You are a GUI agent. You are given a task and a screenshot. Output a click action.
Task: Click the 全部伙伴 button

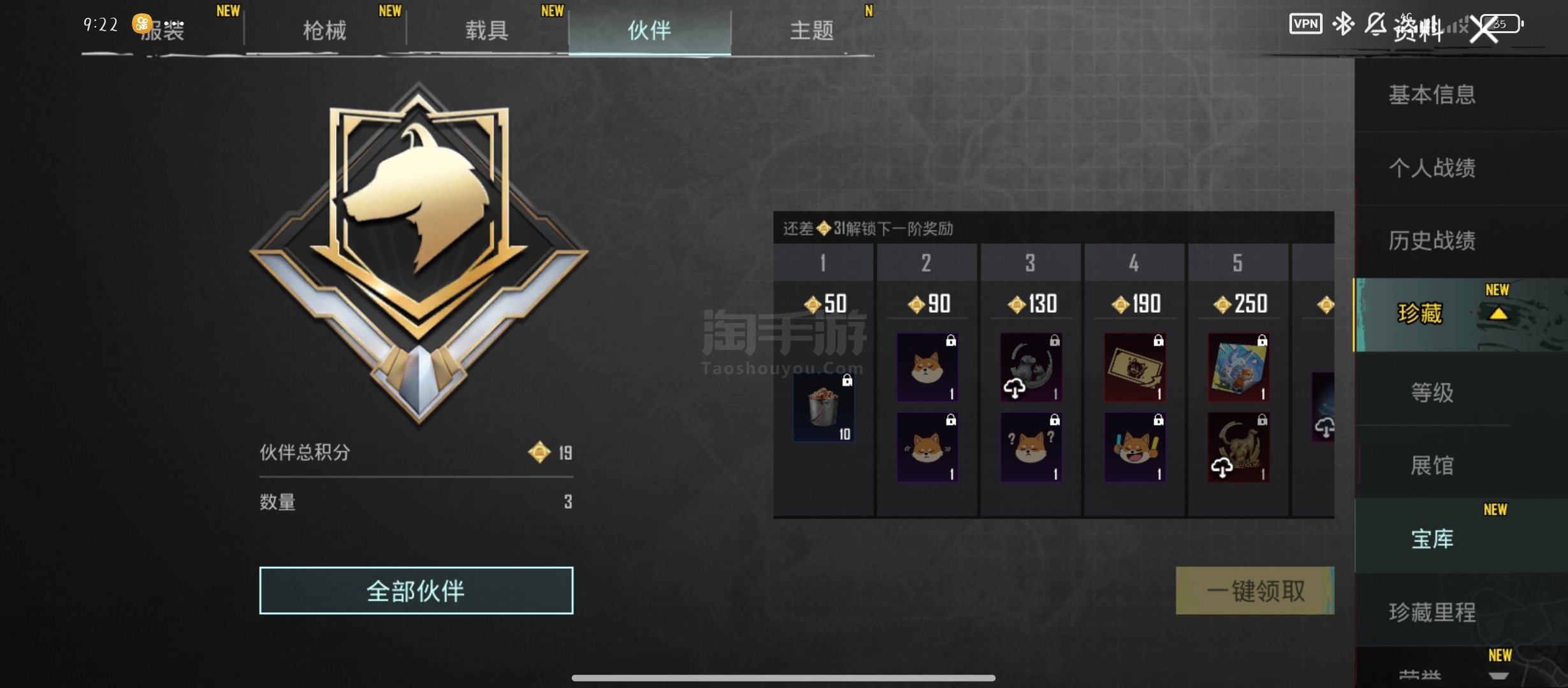pos(416,591)
